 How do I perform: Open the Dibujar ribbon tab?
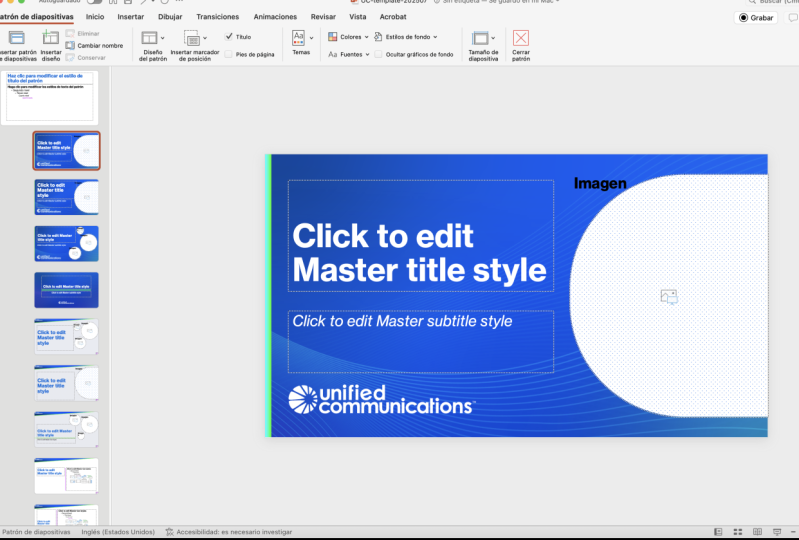[x=170, y=17]
